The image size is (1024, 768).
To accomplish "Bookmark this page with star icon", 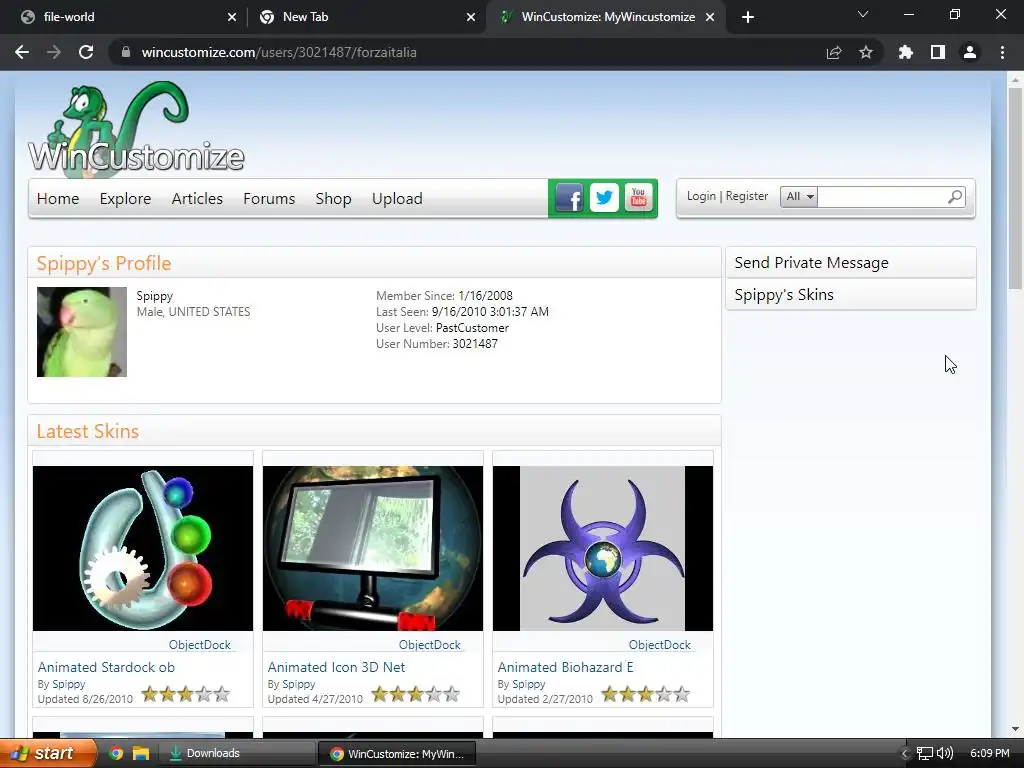I will pos(866,52).
